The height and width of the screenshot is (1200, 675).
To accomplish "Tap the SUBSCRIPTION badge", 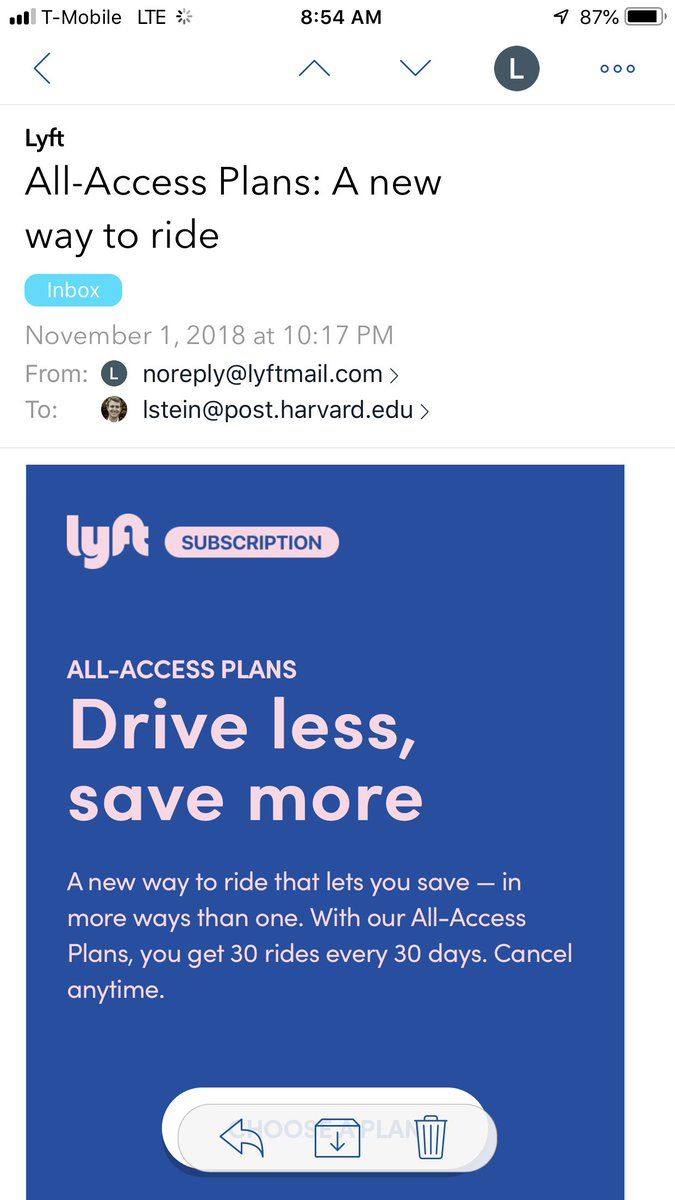I will 251,543.
